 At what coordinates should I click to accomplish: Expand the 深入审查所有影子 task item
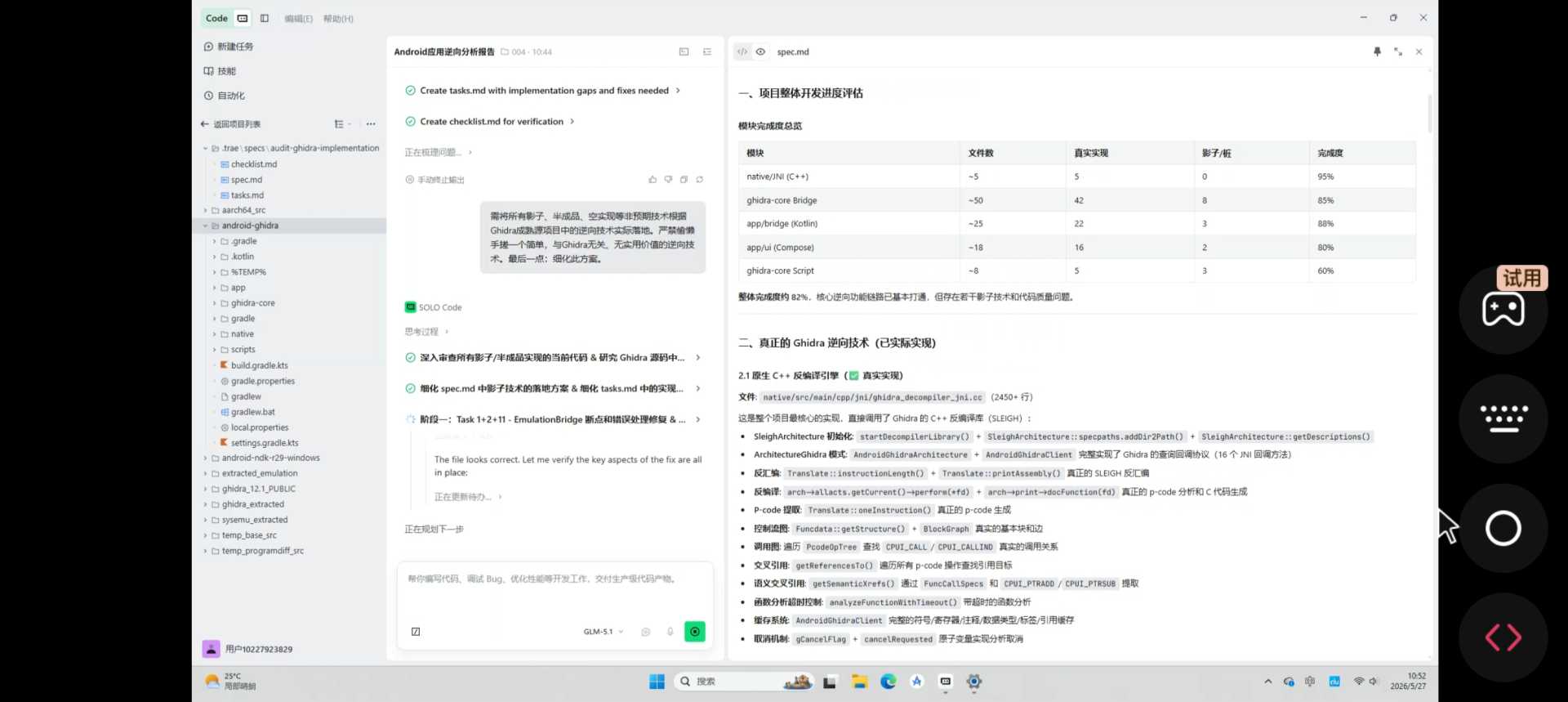click(x=697, y=358)
